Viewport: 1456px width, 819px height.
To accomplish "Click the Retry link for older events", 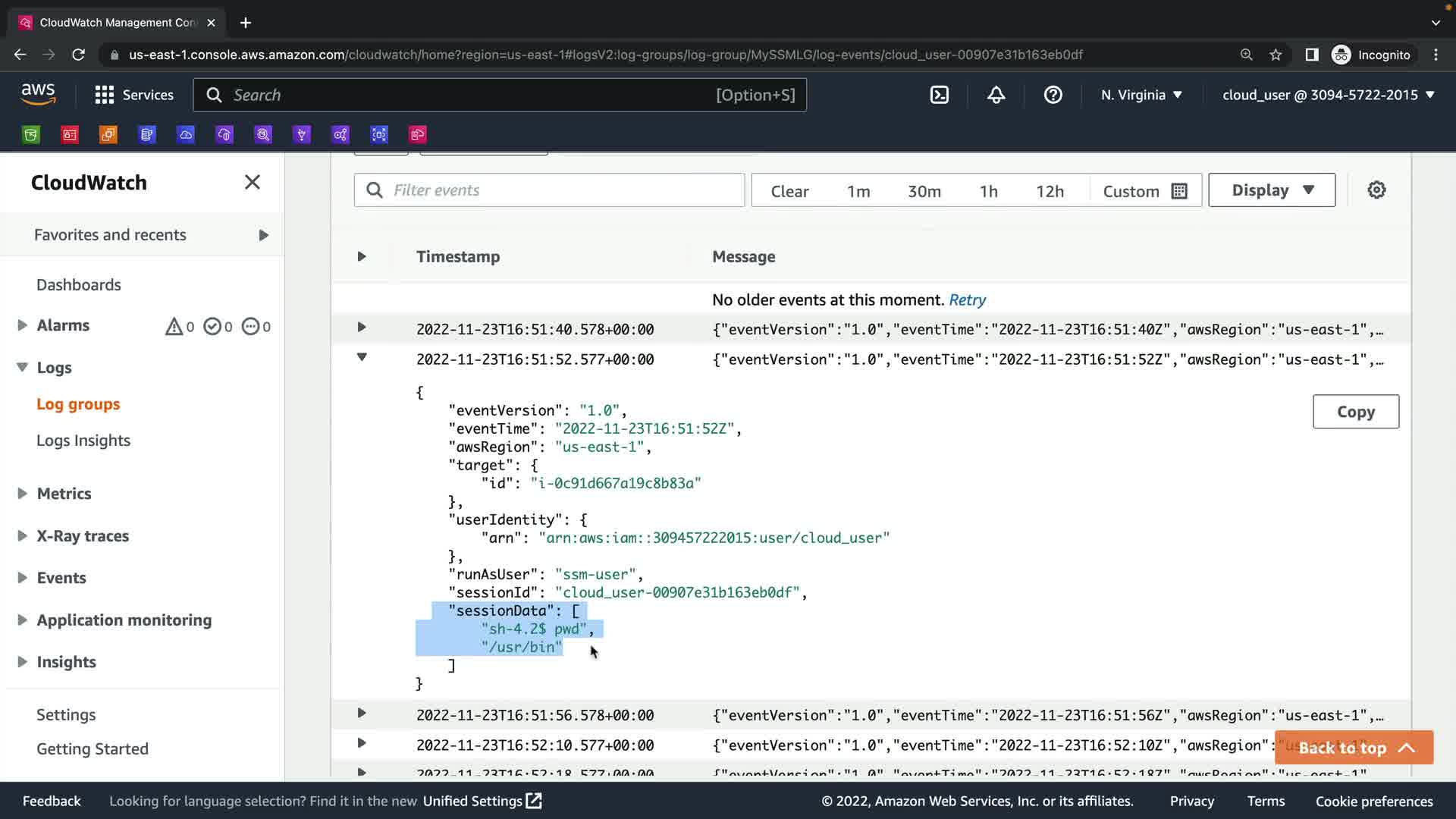I will pyautogui.click(x=967, y=300).
